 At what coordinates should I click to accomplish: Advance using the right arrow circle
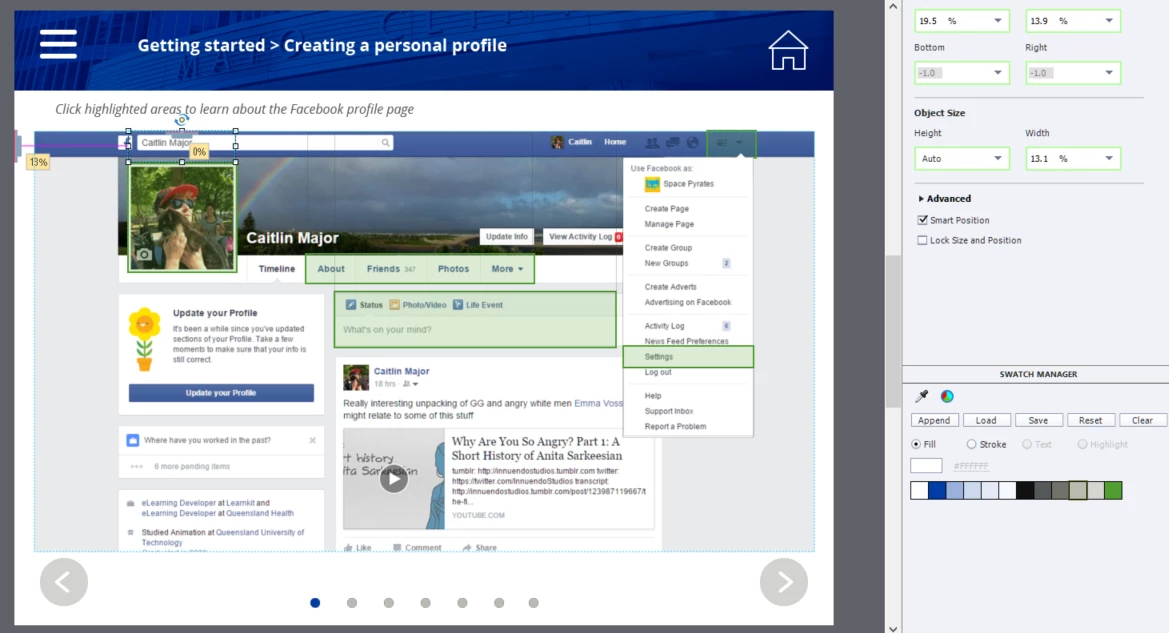[x=784, y=582]
